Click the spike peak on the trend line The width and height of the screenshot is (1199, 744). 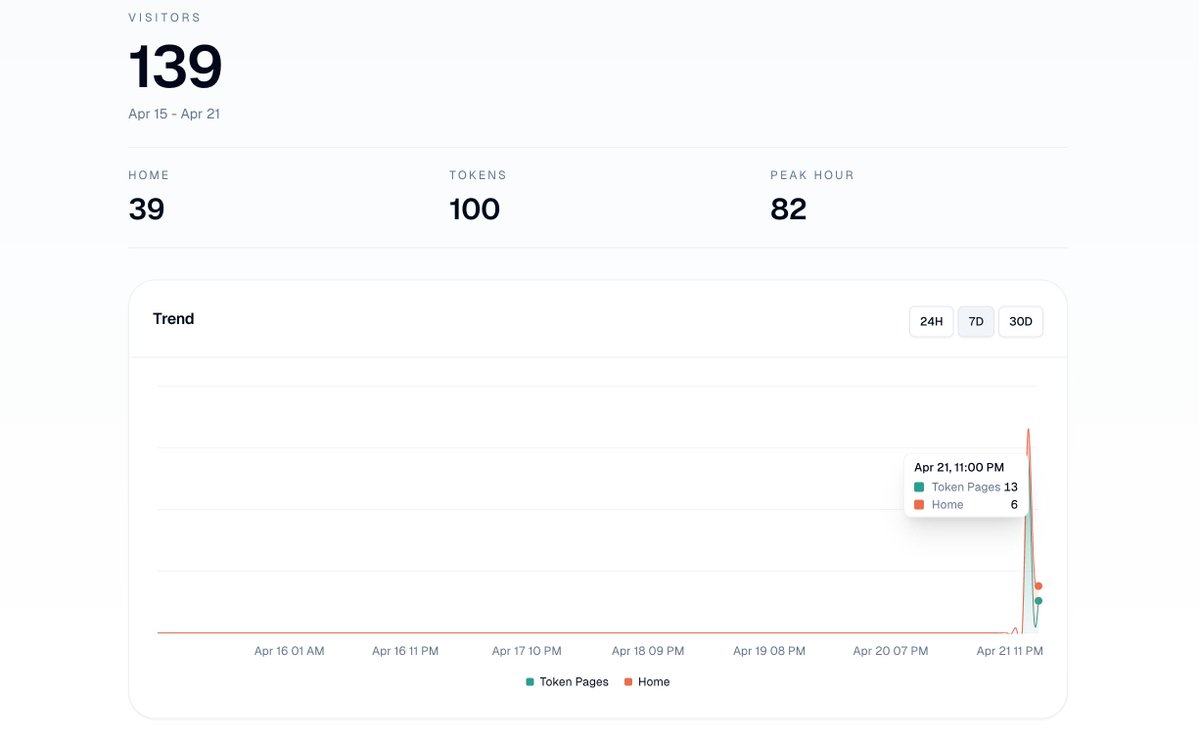coord(1028,430)
